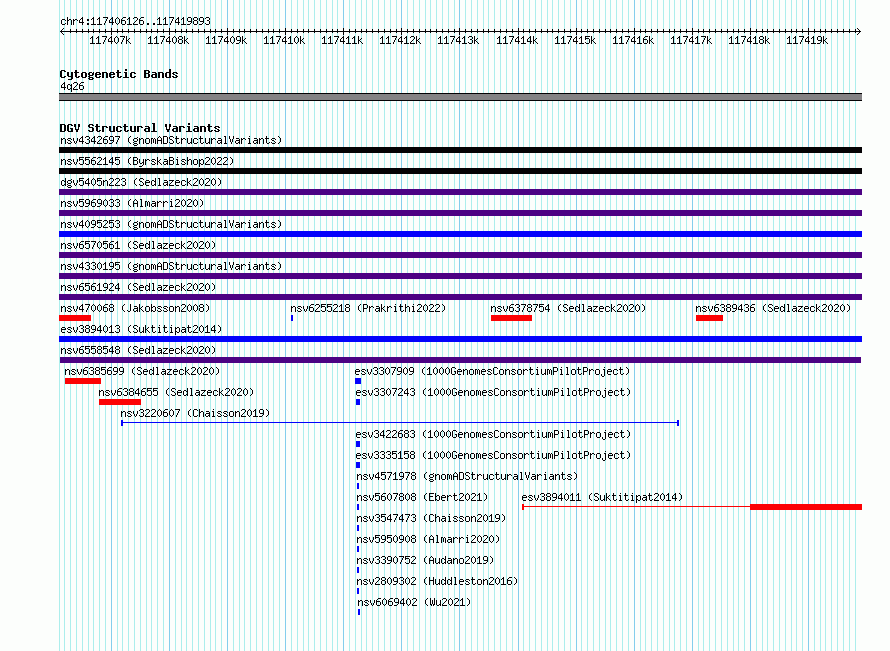Image resolution: width=890 pixels, height=651 pixels.
Task: Open the nsv4342697 (gnomADStructuralVariants) label
Action: click(171, 140)
